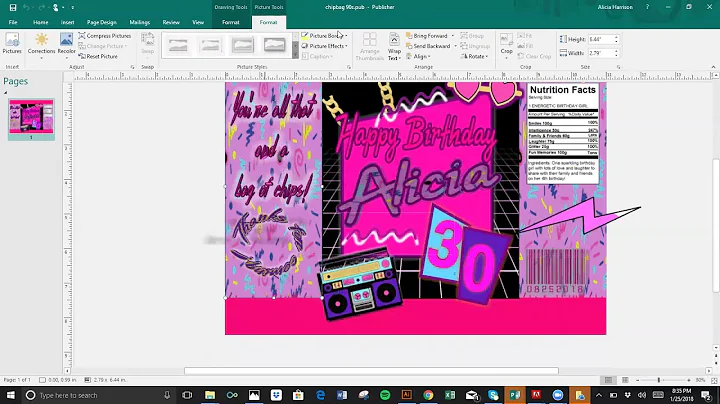Open the Wrap Text options

394,46
